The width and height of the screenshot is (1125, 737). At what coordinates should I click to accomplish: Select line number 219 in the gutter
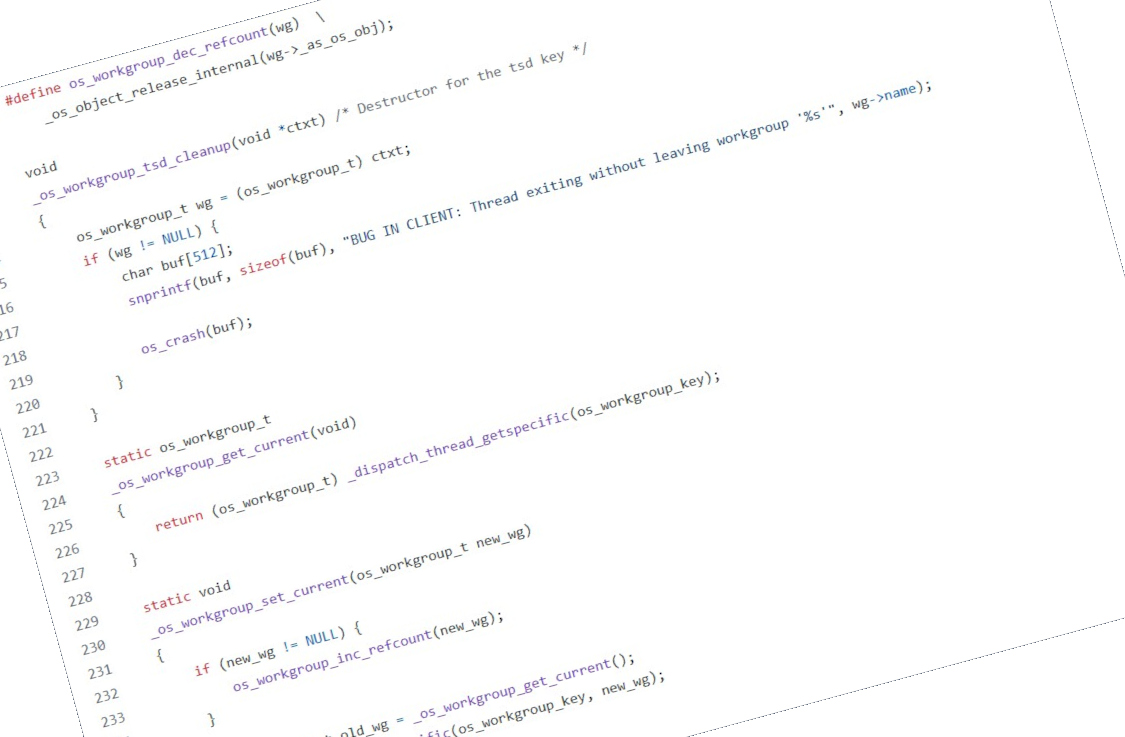(x=21, y=382)
